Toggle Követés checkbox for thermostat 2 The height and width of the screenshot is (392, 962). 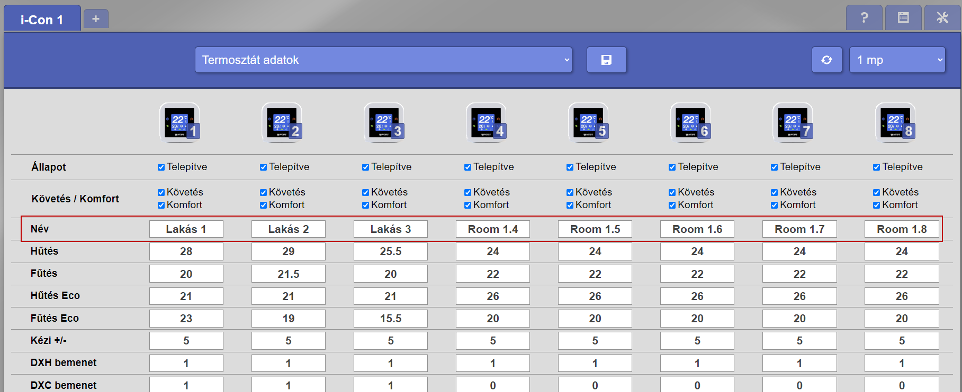tap(264, 192)
